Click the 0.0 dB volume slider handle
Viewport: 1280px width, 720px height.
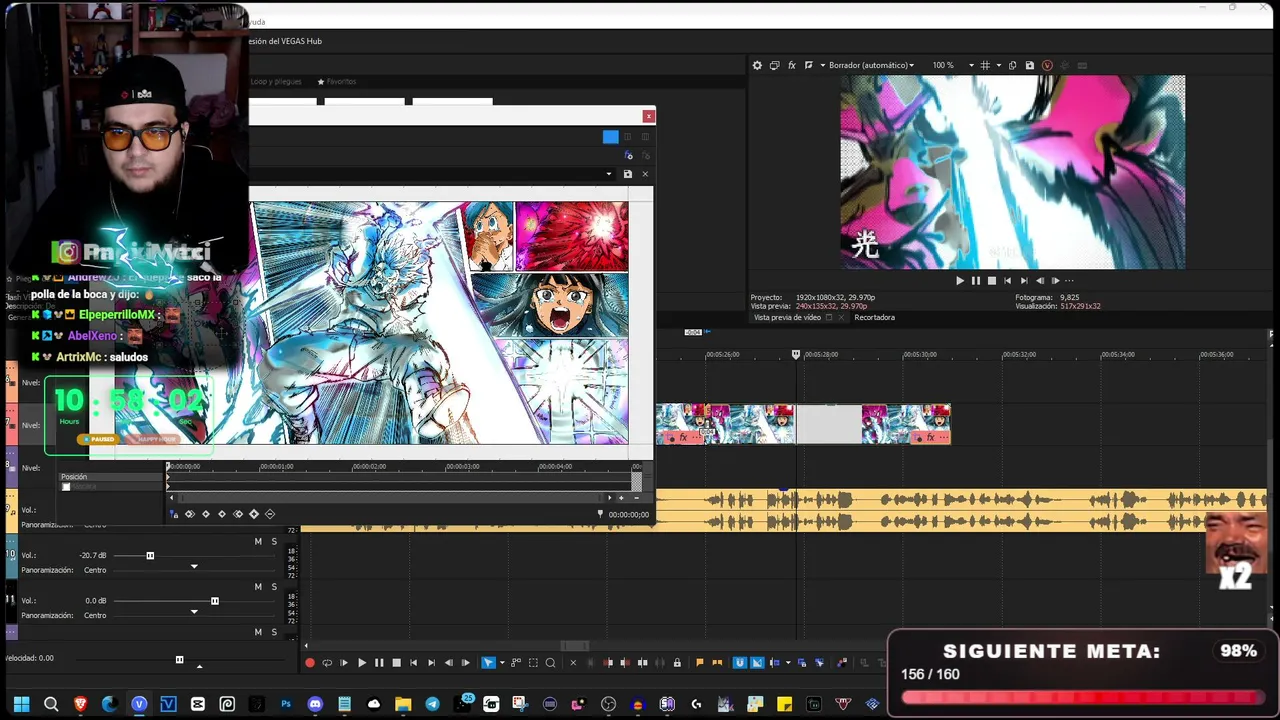pyautogui.click(x=214, y=601)
